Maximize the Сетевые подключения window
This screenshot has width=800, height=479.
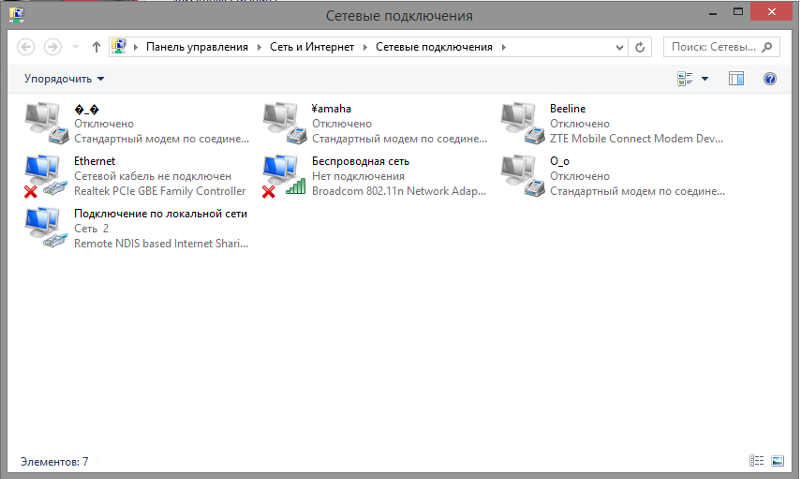(x=738, y=12)
